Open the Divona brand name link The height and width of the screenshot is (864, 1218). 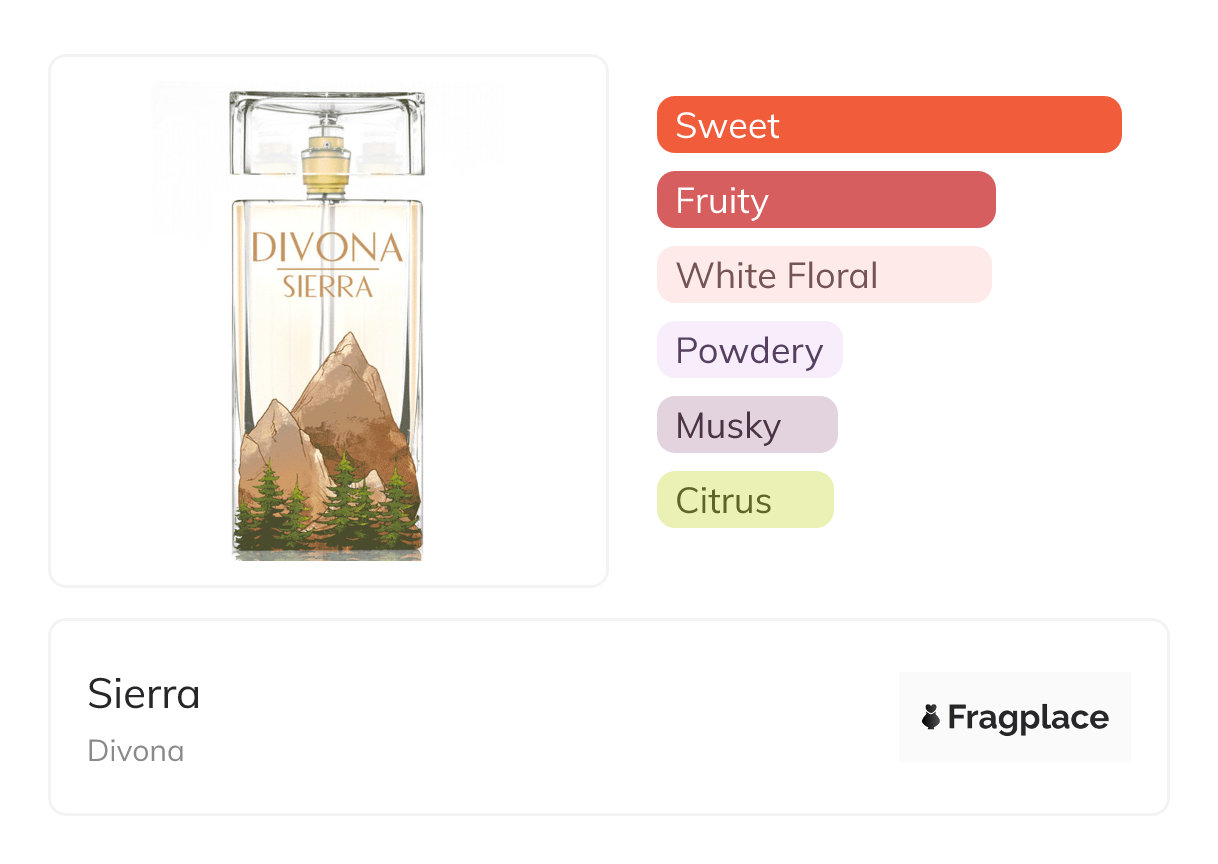click(x=136, y=751)
